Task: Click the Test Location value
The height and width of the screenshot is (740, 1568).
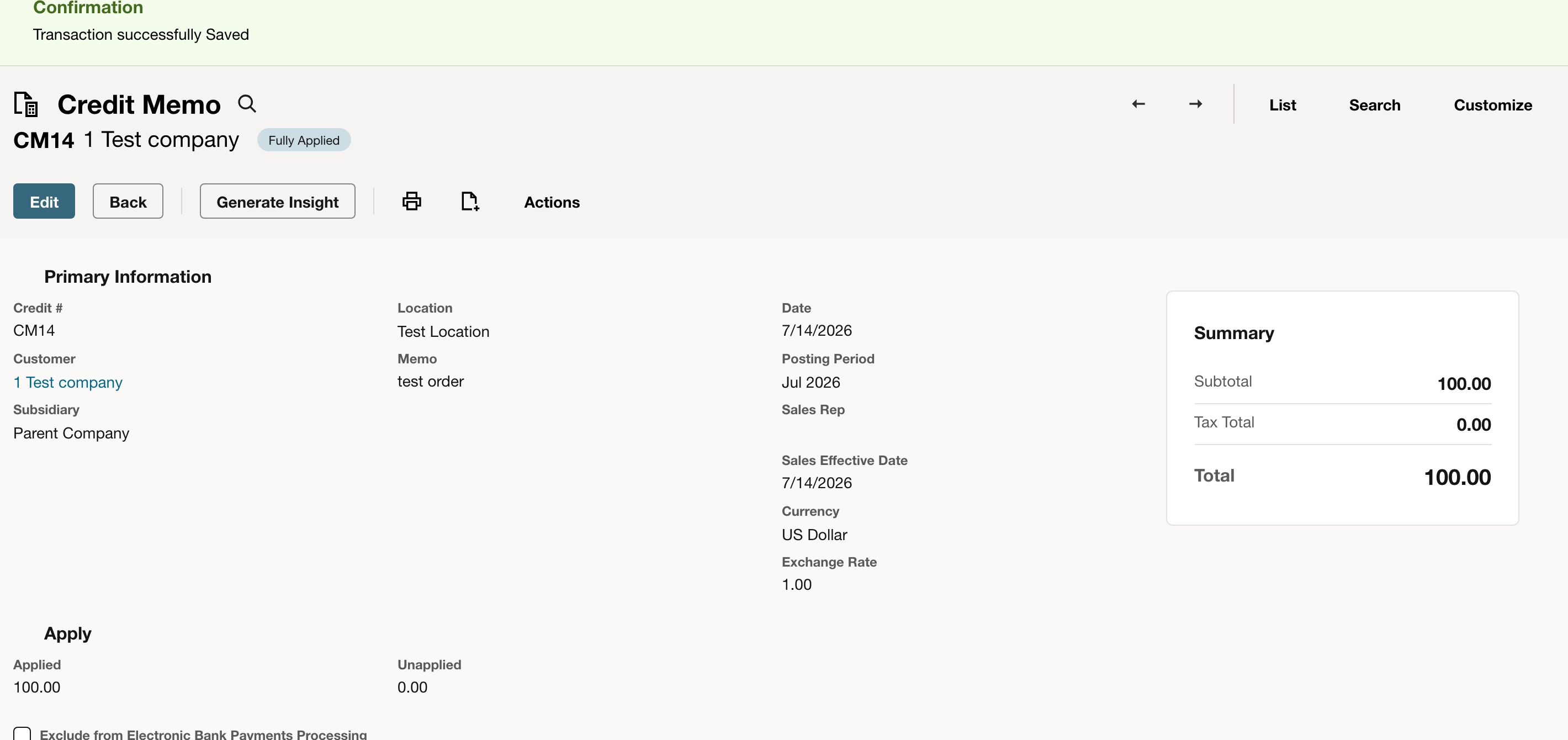Action: pyautogui.click(x=443, y=331)
